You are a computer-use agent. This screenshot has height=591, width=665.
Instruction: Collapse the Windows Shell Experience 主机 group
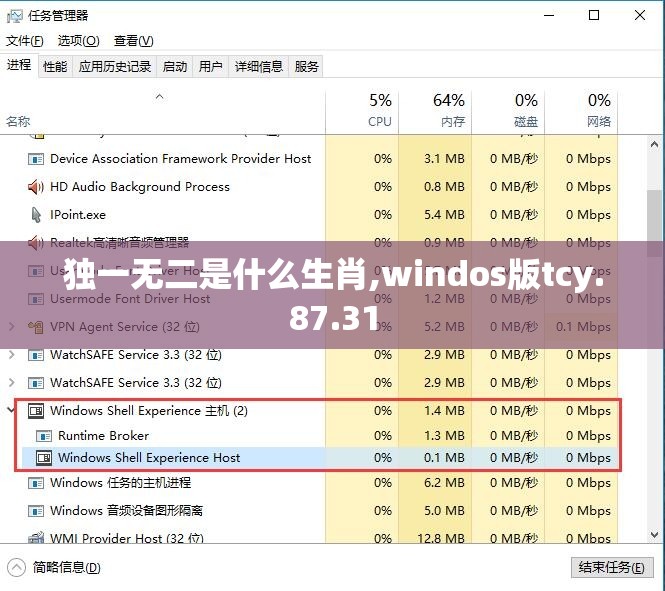11,410
